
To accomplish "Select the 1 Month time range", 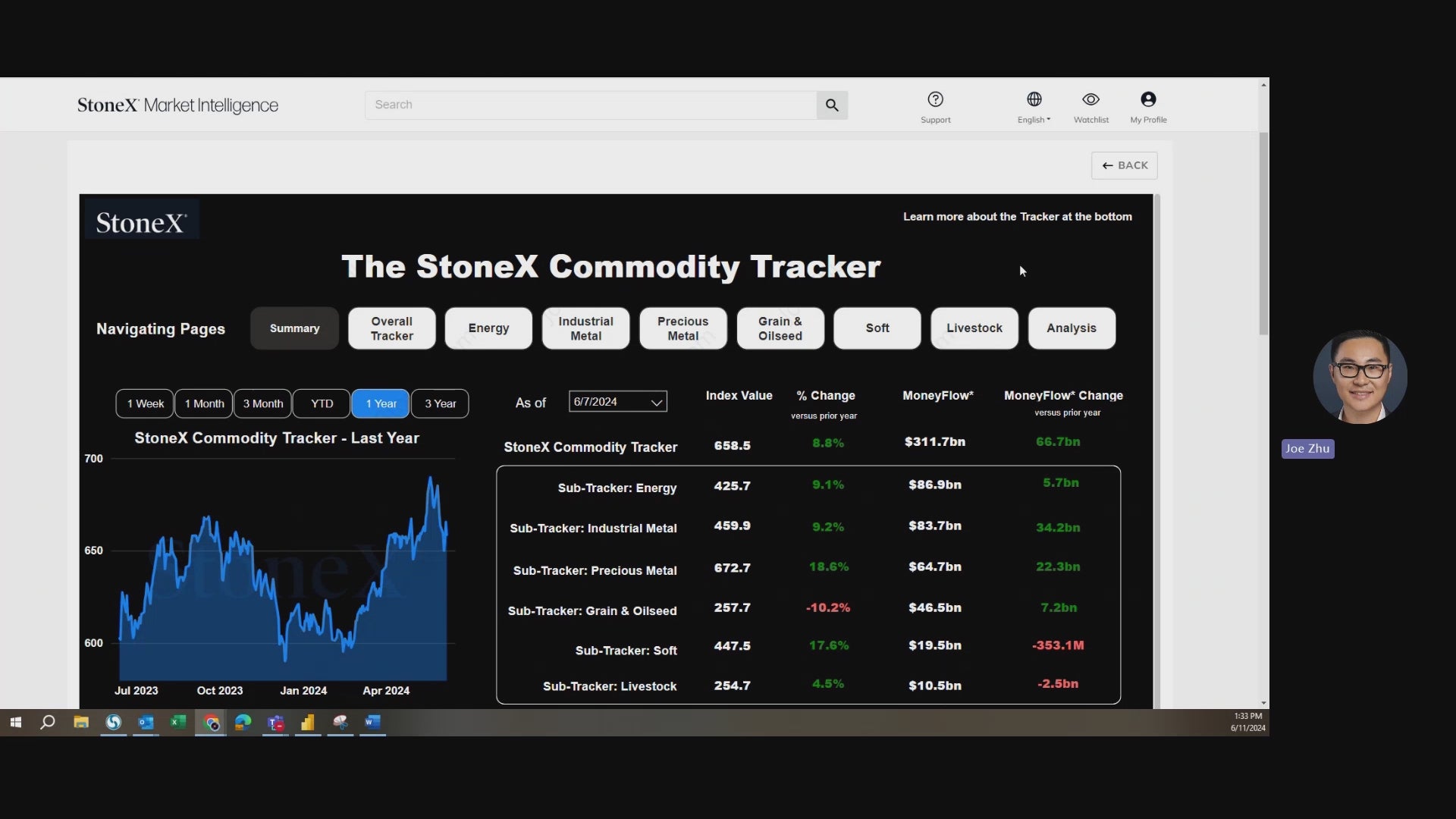I will (x=204, y=403).
